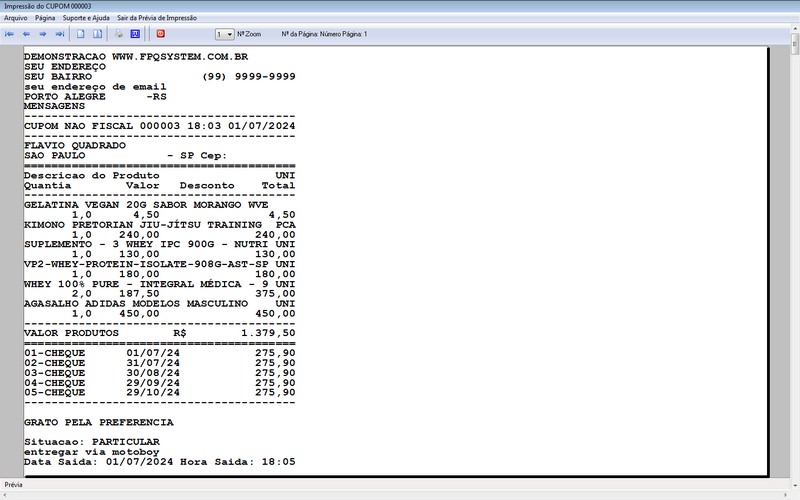Click GELATINA VEGAN 20G SABOR MORANGO line
This screenshot has height=500, width=800.
point(146,205)
